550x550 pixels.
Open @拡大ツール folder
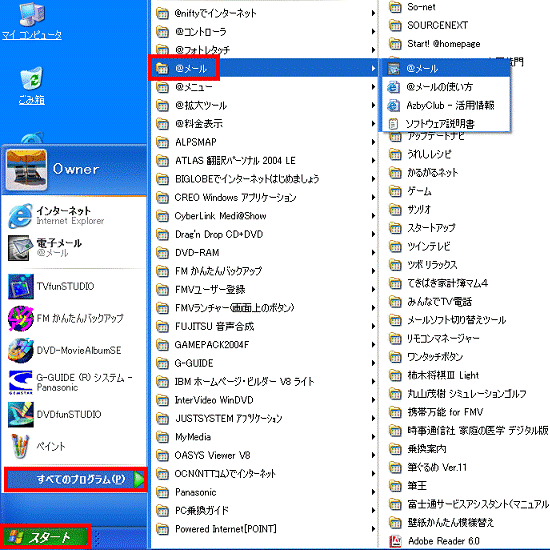265,105
